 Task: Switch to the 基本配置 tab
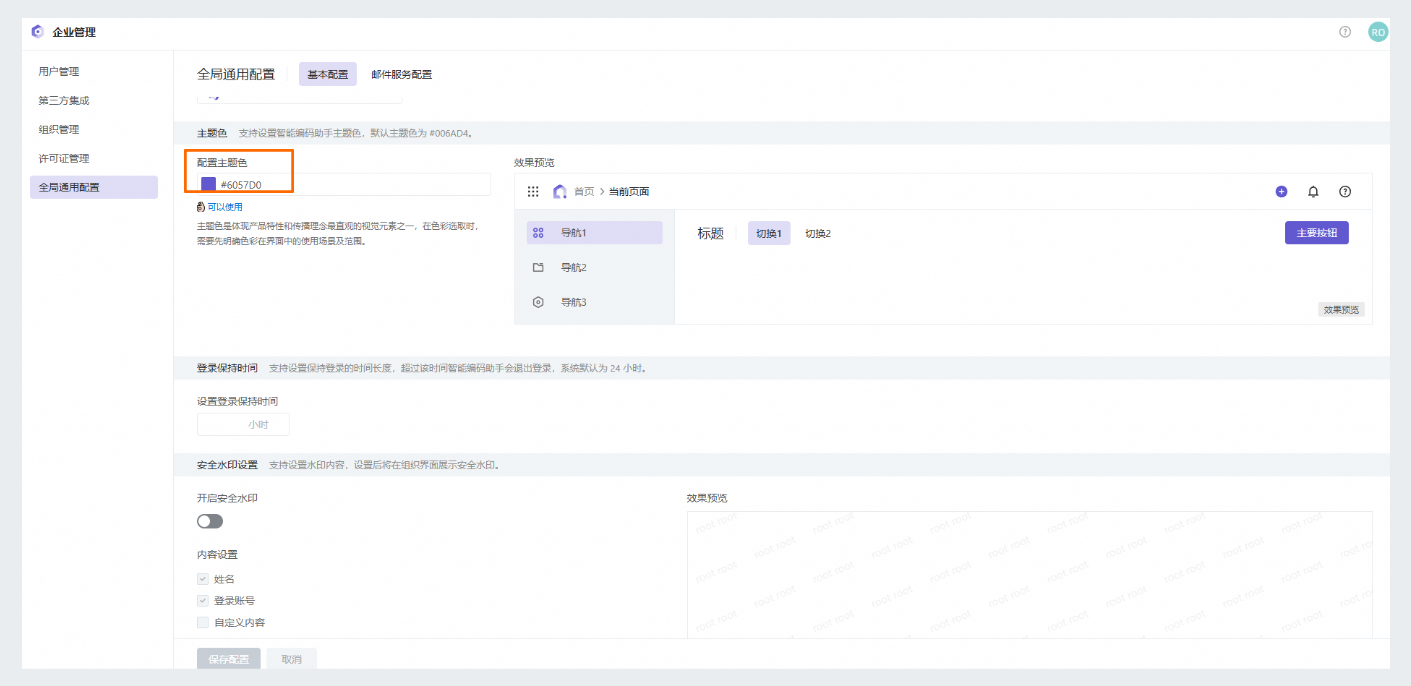(328, 74)
